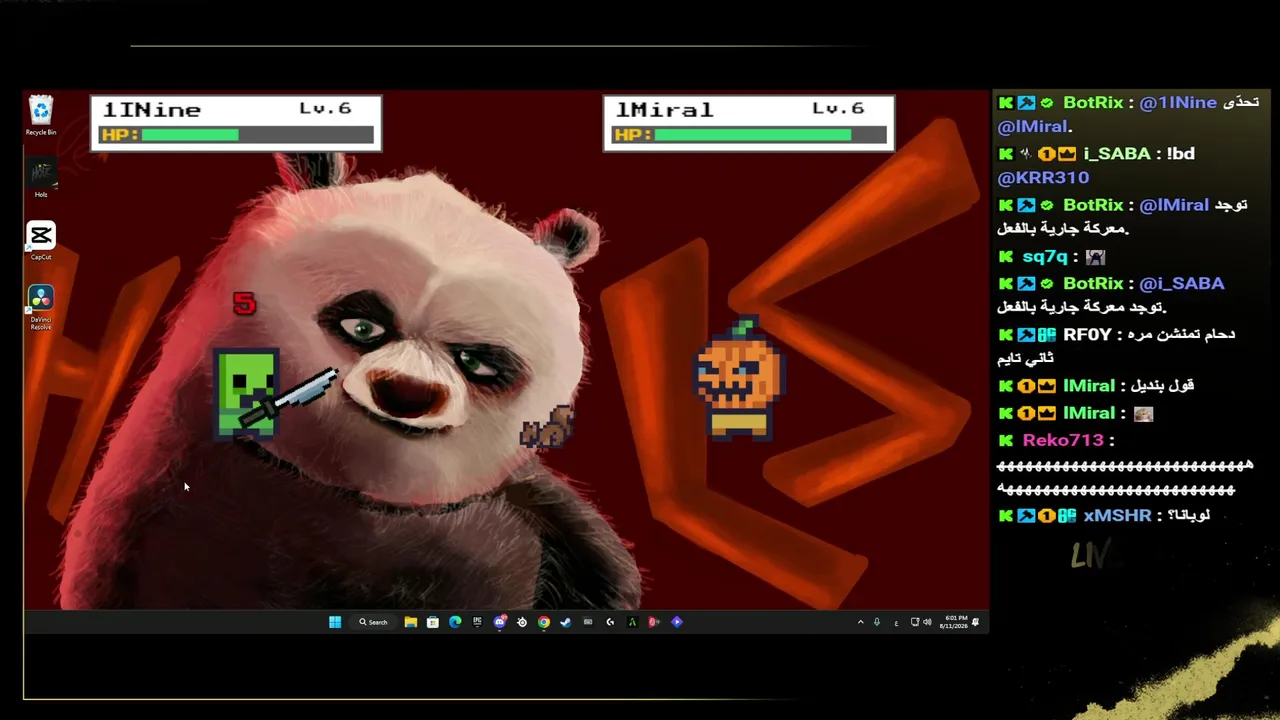This screenshot has height=720, width=1280.
Task: Open the clock showing 6:01 PM
Action: pos(955,622)
